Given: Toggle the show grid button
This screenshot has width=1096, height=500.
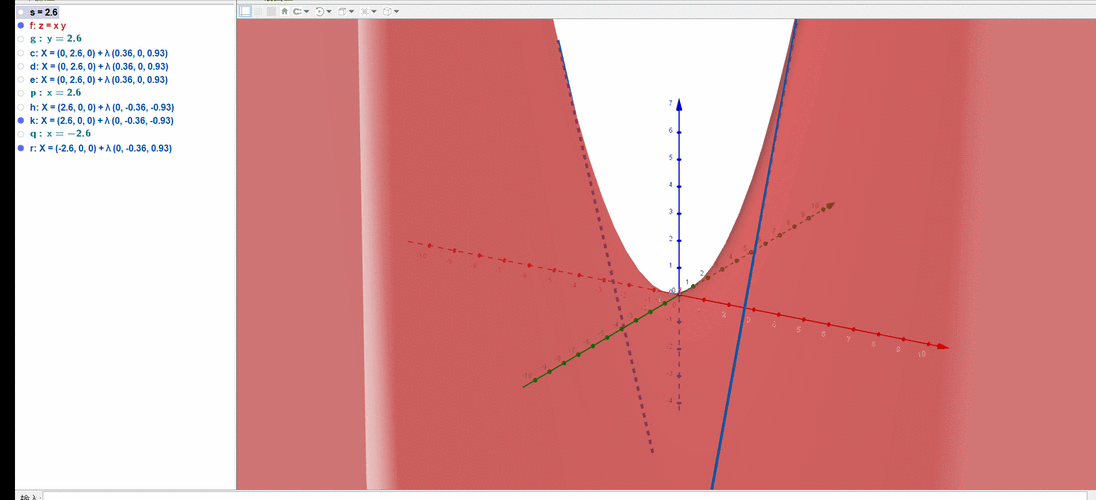Looking at the screenshot, I should (x=258, y=12).
